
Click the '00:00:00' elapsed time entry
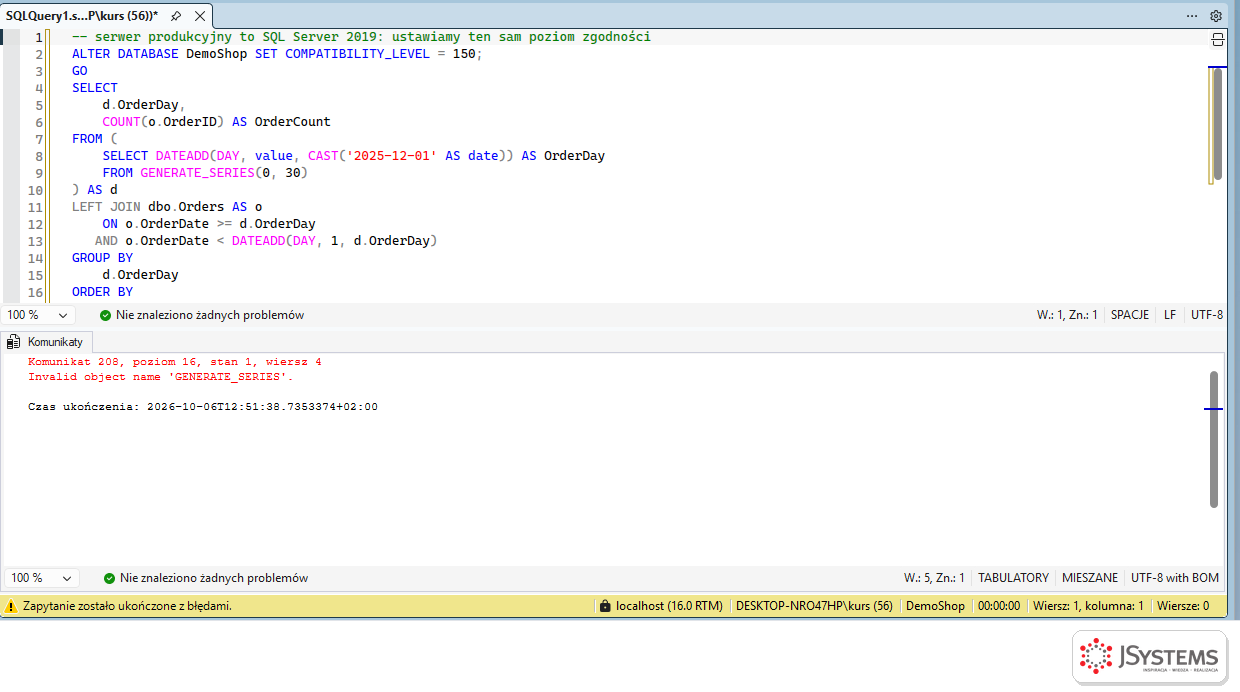tap(999, 606)
